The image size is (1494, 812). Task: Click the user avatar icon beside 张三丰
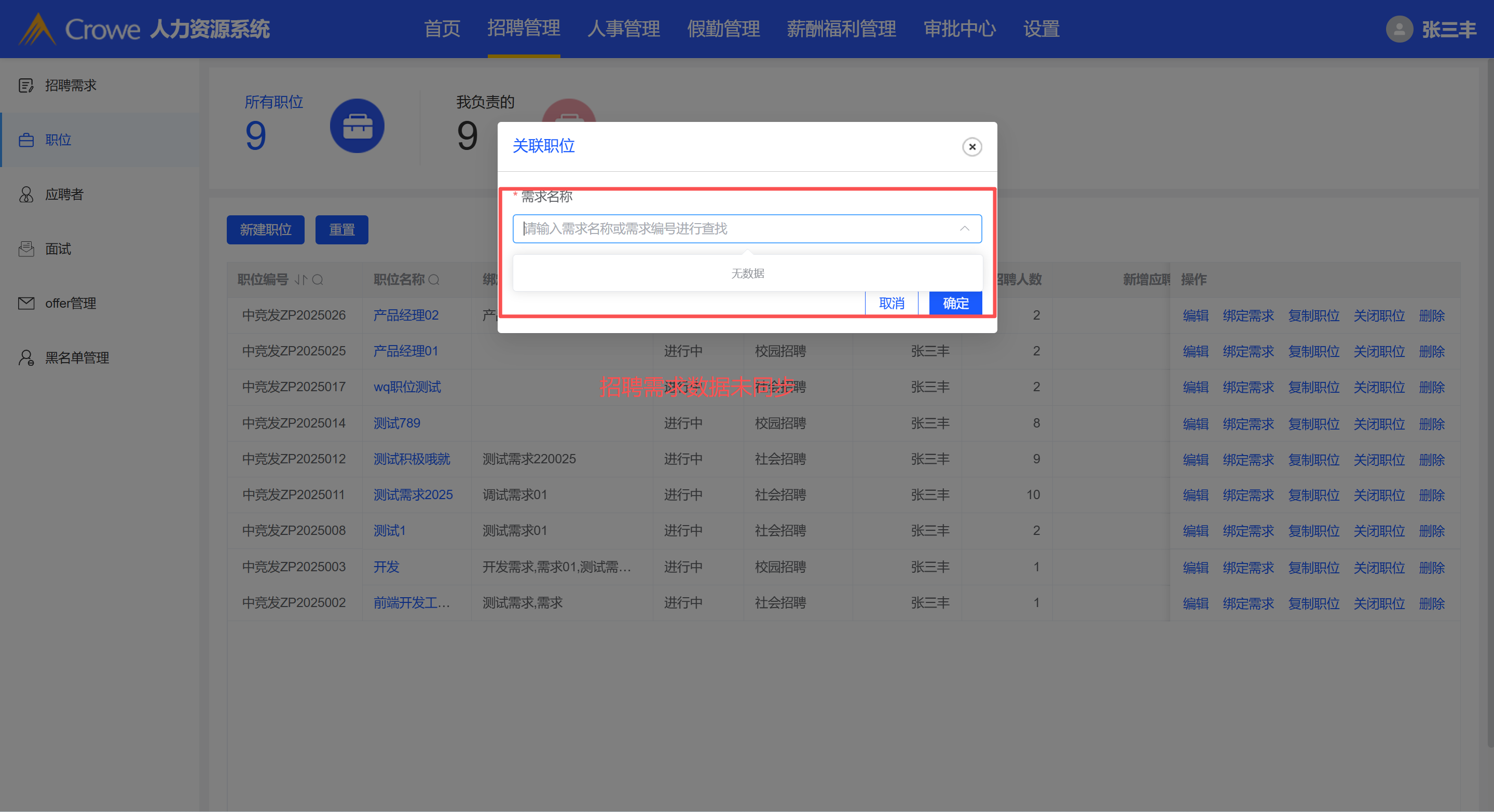(x=1399, y=29)
